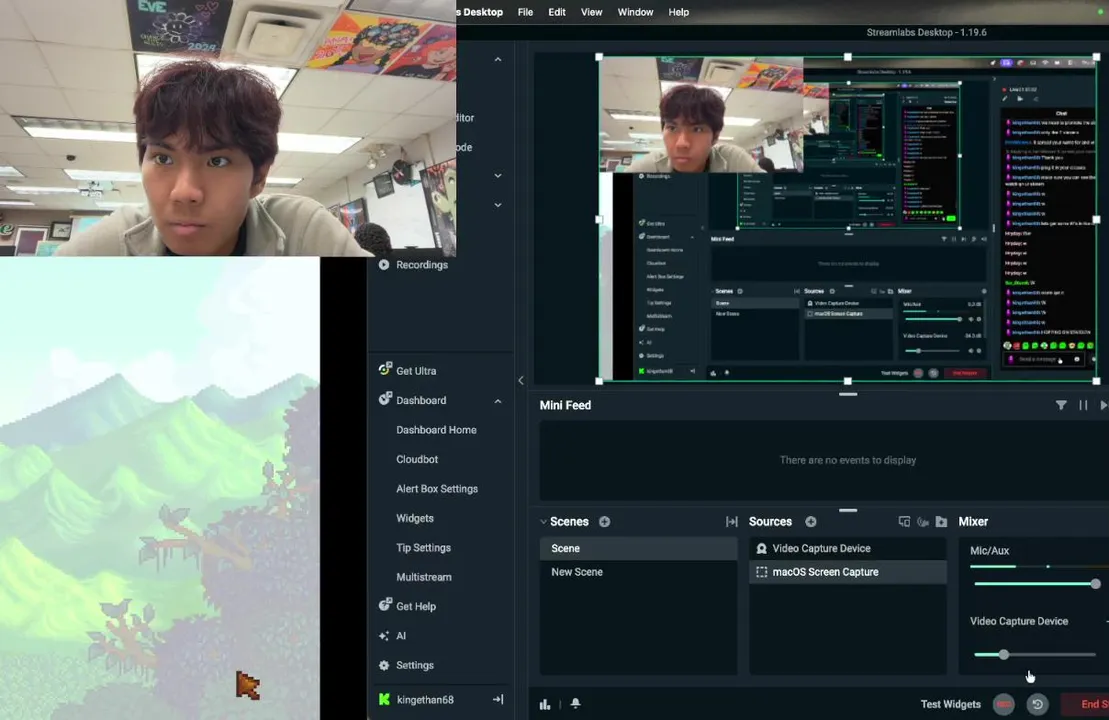Click the dimmed face icon in Sources header

923,522
